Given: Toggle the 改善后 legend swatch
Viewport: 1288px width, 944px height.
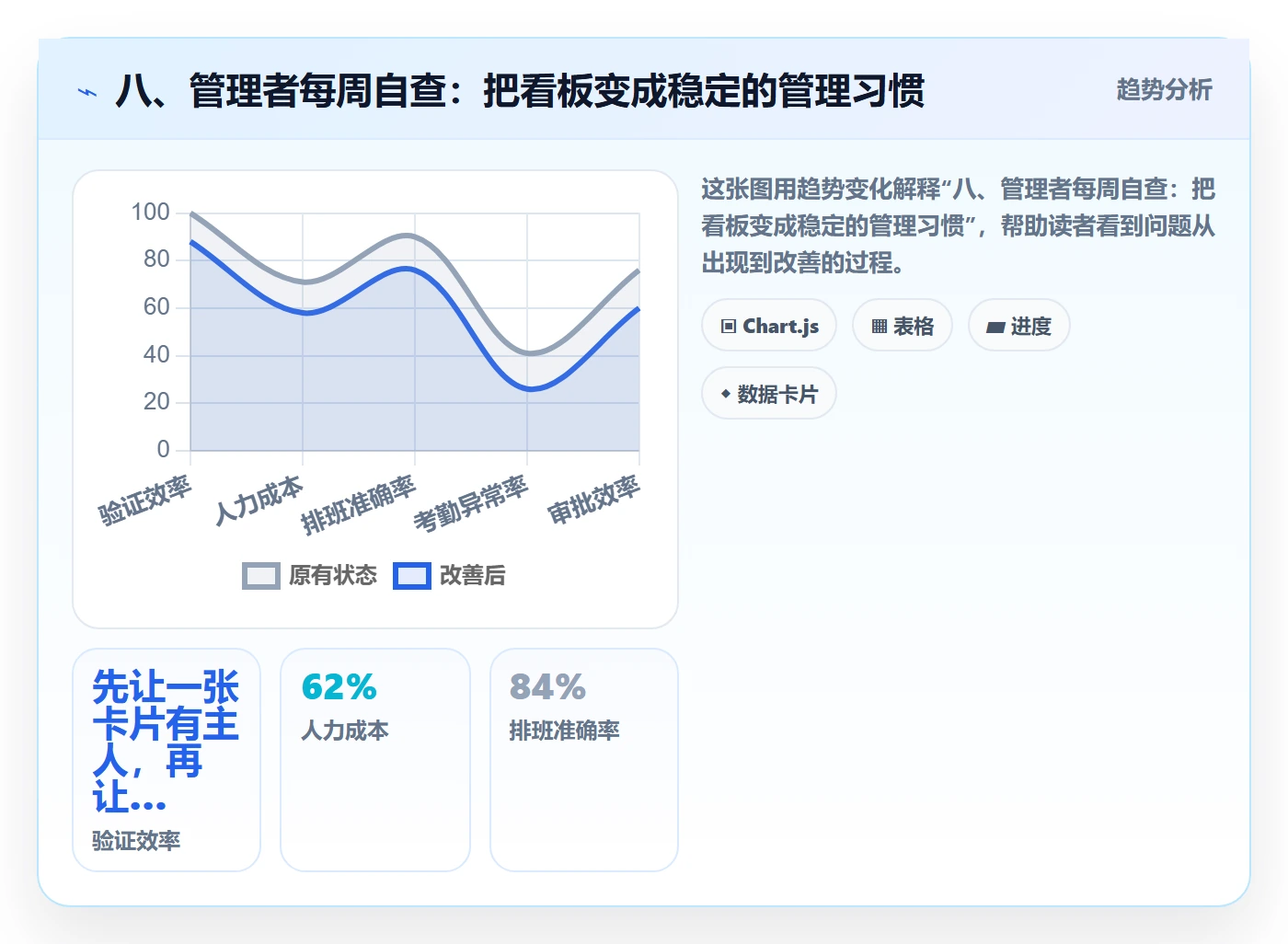Looking at the screenshot, I should click(412, 576).
